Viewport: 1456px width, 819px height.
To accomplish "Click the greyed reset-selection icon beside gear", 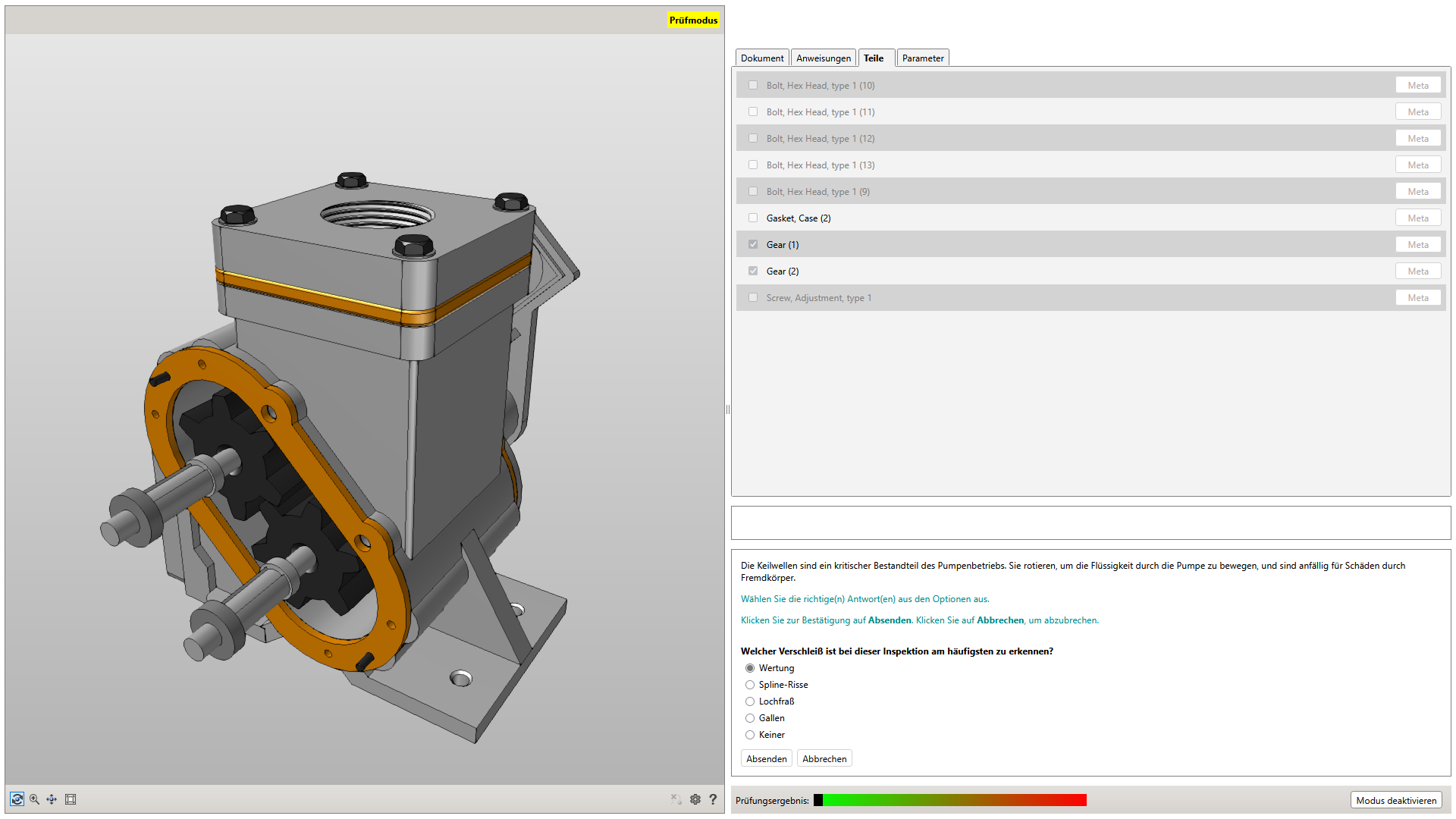I will click(x=676, y=799).
